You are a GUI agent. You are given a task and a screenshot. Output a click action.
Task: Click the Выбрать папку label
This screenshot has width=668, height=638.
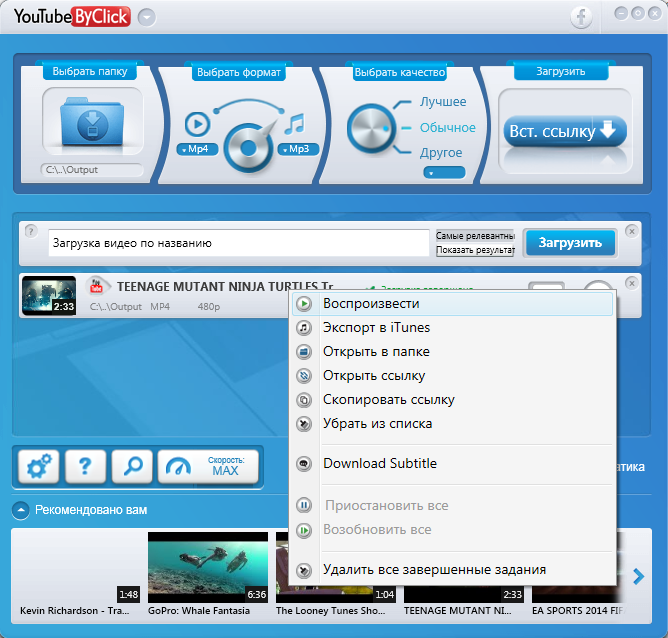[x=90, y=71]
